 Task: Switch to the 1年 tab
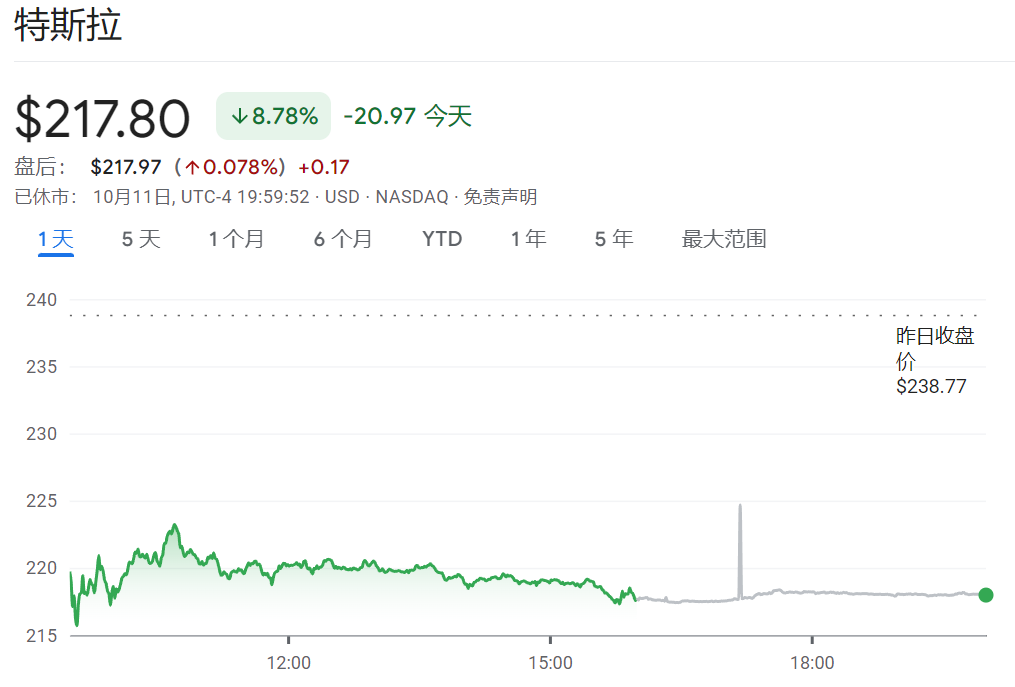tap(528, 239)
